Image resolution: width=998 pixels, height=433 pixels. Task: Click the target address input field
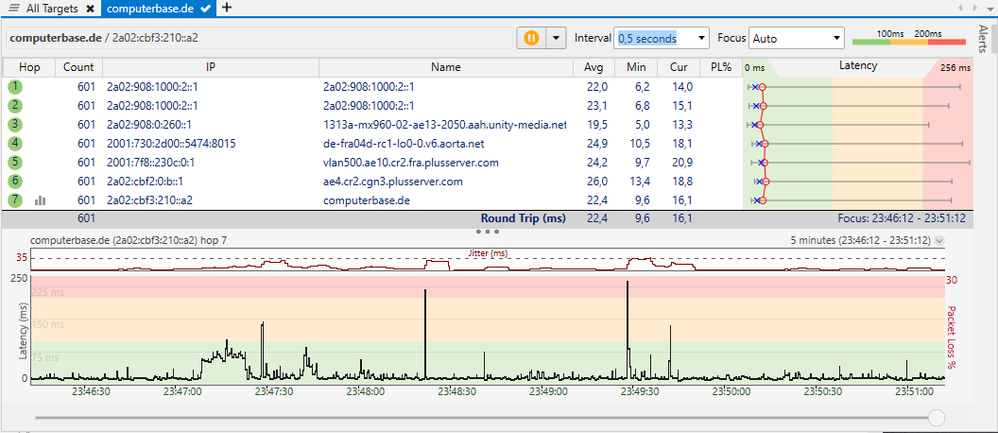point(258,38)
